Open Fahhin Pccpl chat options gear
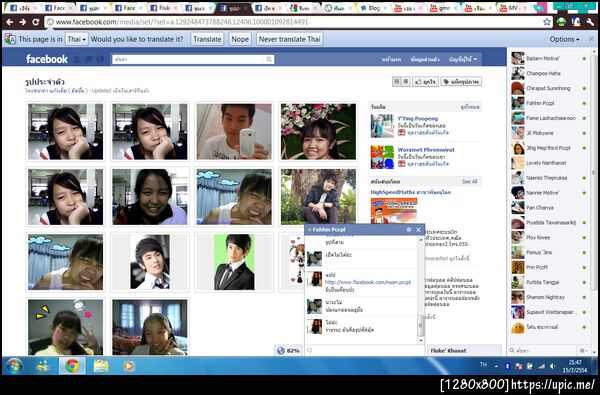600x395 pixels. (x=409, y=230)
